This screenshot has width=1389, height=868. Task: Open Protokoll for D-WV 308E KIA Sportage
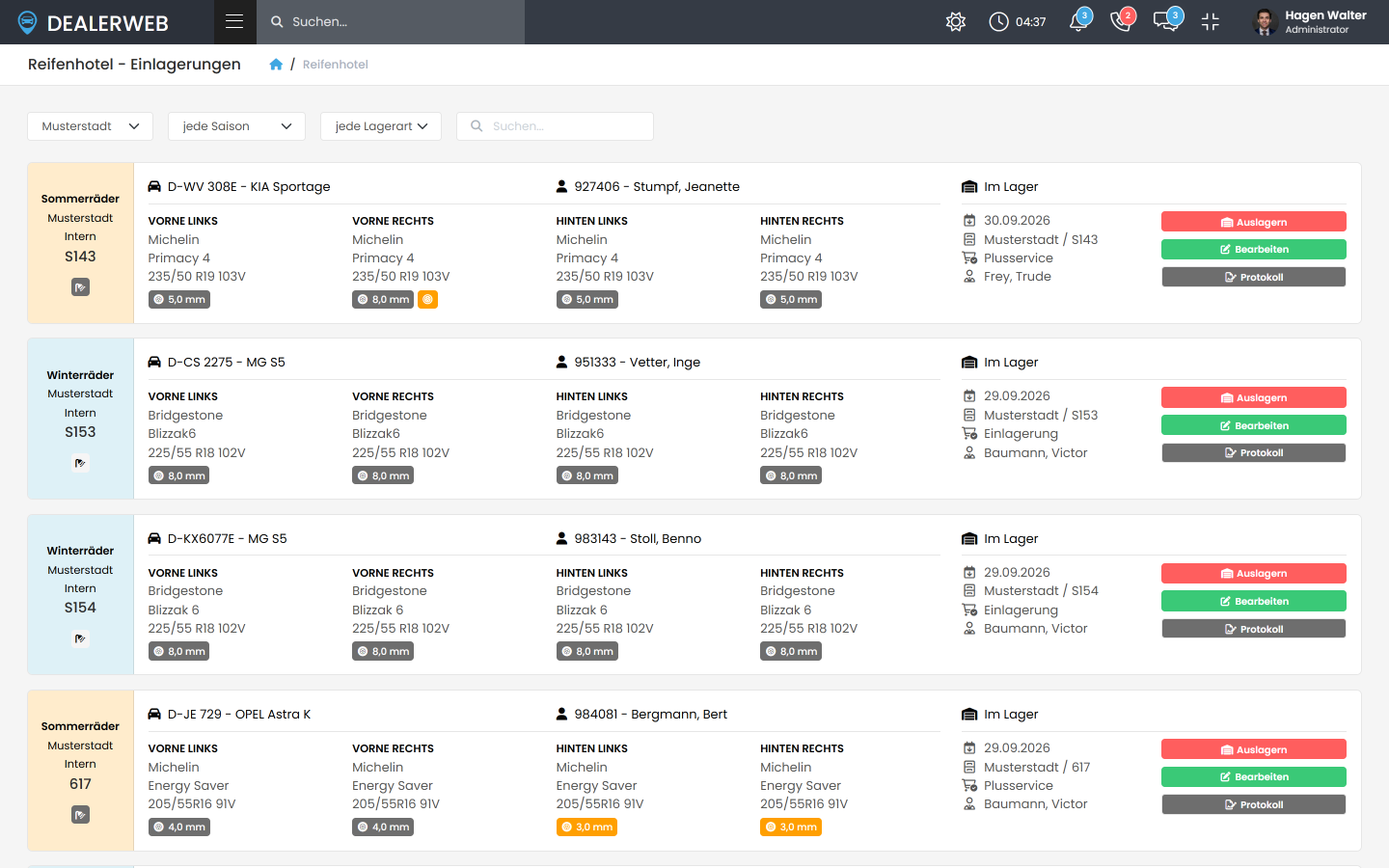[1253, 277]
